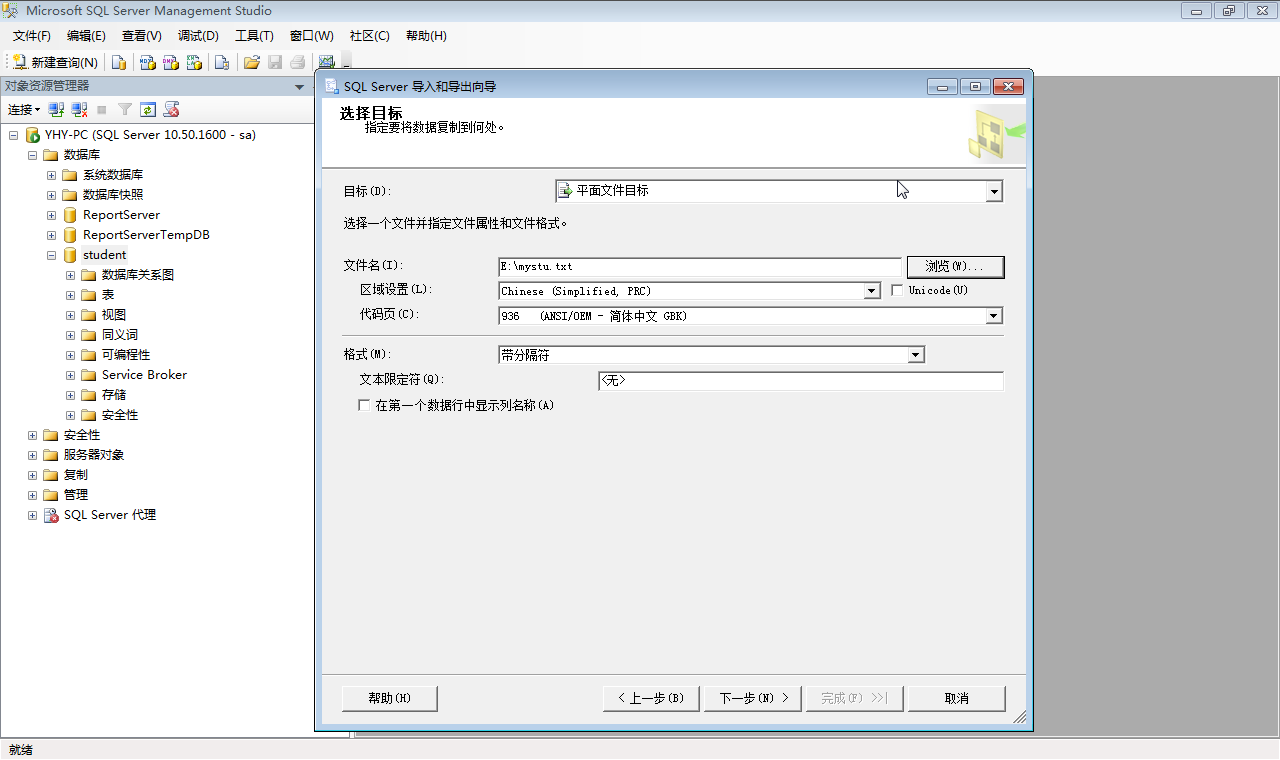This screenshot has height=760, width=1280.
Task: Click the script icon with red X
Action: pyautogui.click(x=171, y=110)
